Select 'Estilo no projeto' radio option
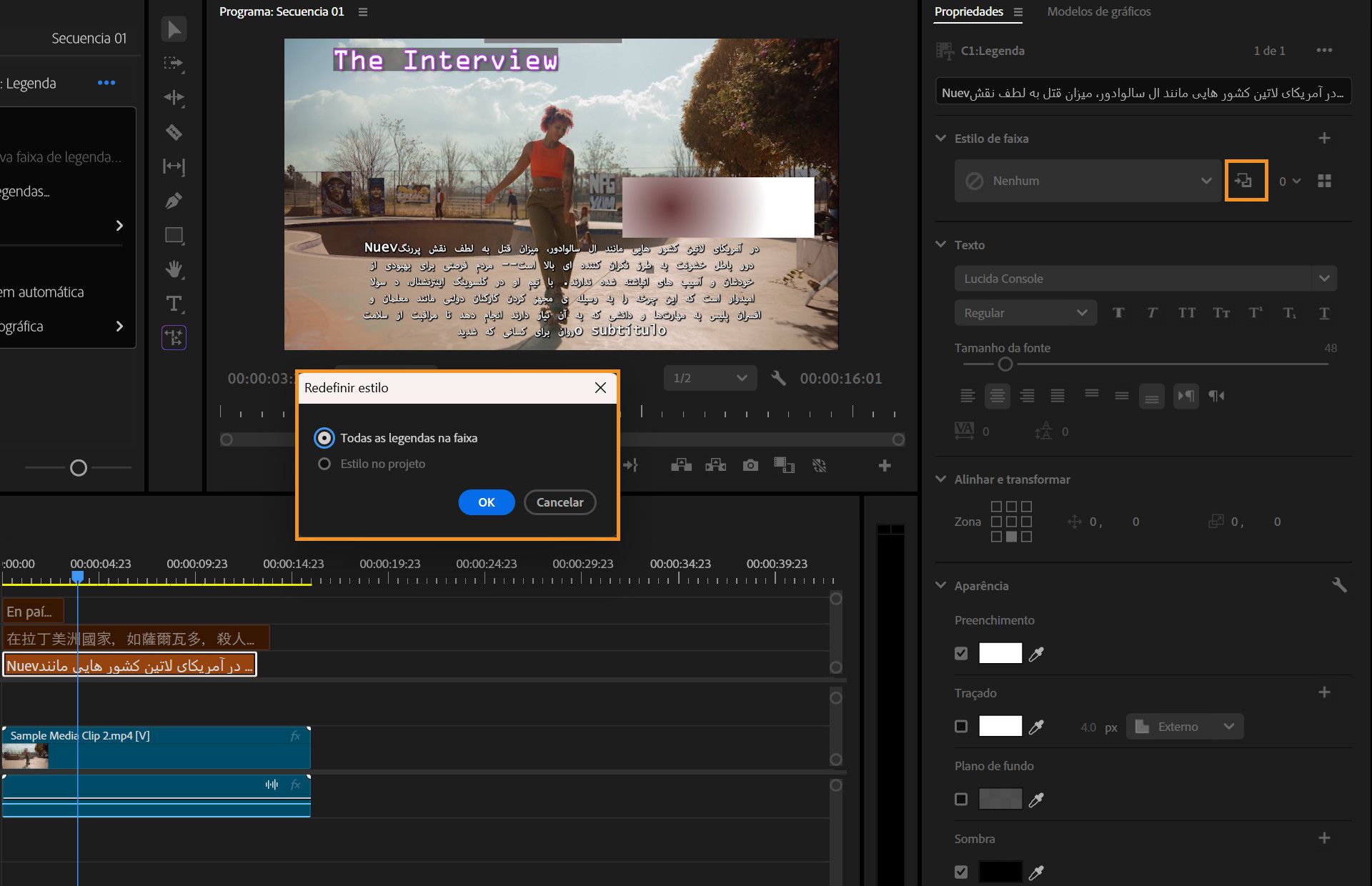The width and height of the screenshot is (1372, 886). (x=324, y=464)
